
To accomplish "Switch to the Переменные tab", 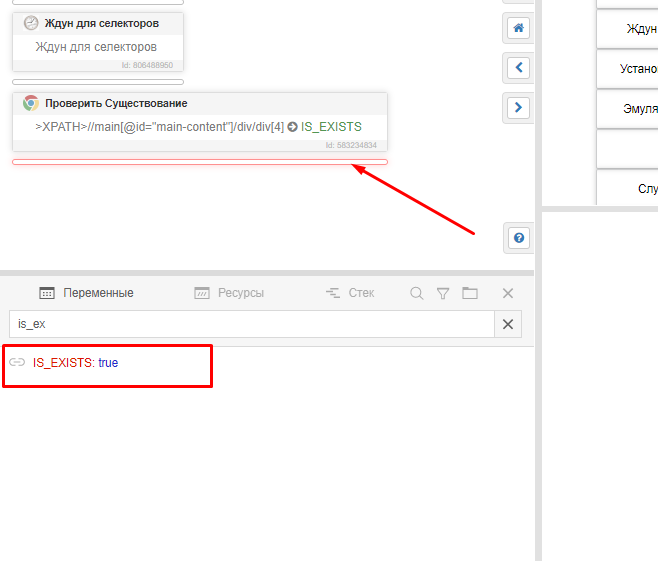I will coord(86,293).
